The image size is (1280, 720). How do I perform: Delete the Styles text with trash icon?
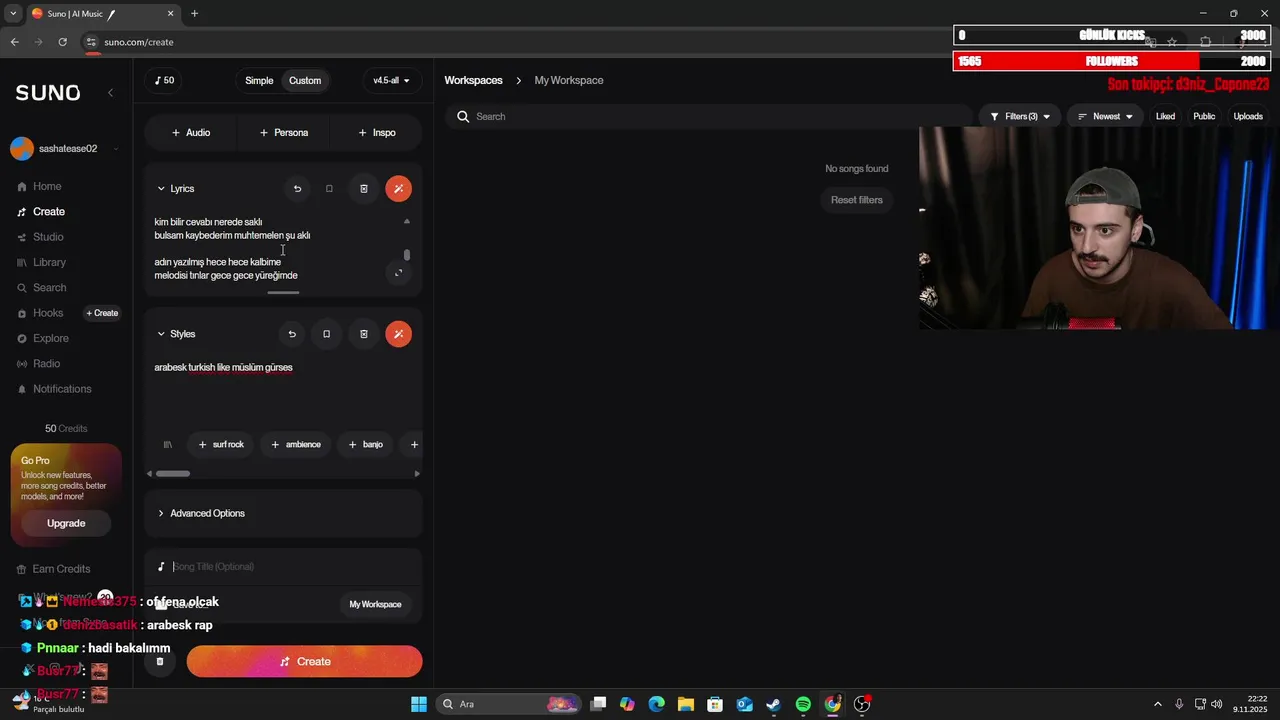(364, 334)
